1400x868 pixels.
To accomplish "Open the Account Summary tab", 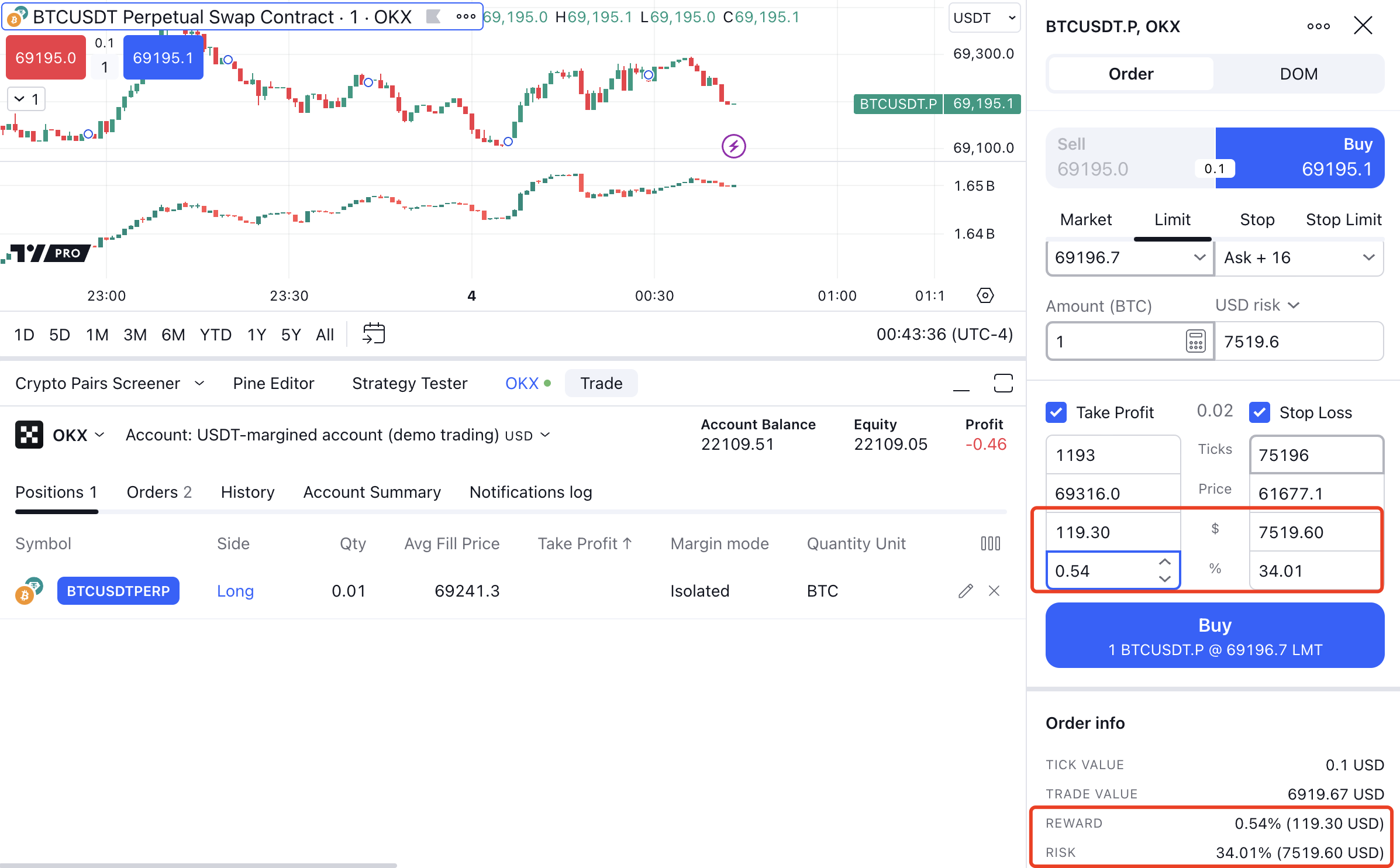I will click(372, 492).
